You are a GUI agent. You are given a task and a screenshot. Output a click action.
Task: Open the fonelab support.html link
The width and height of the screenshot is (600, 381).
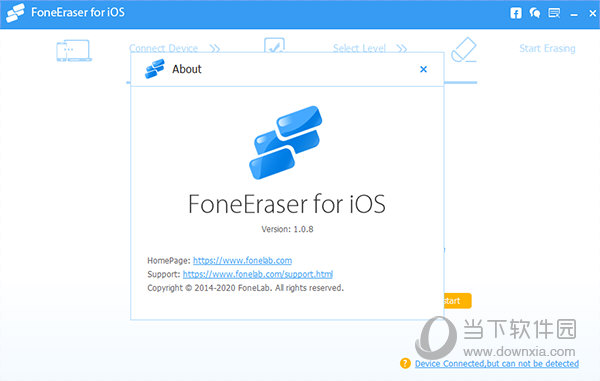pyautogui.click(x=258, y=274)
